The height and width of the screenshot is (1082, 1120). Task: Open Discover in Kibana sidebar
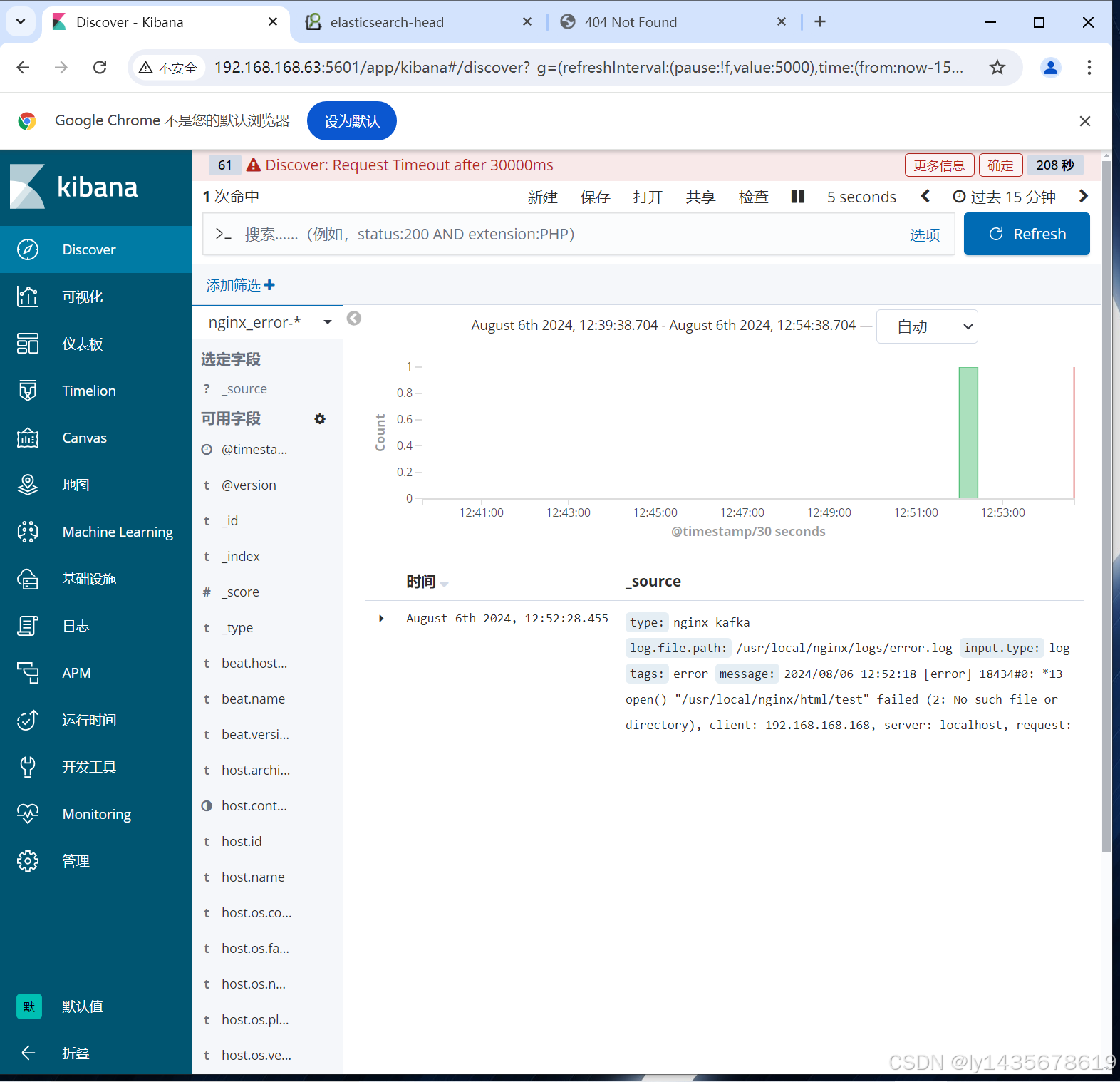[x=95, y=249]
